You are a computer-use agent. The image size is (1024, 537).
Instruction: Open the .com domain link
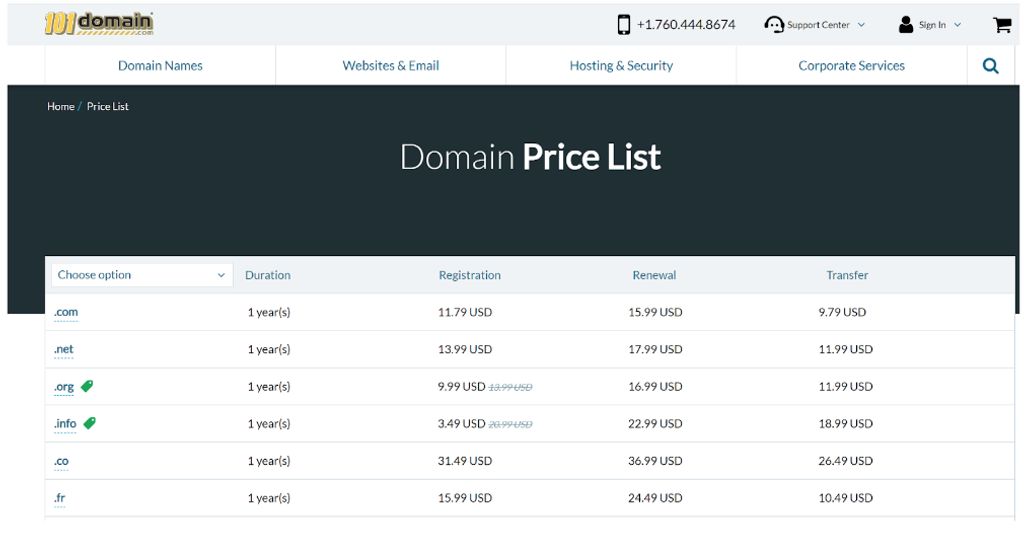coord(66,312)
